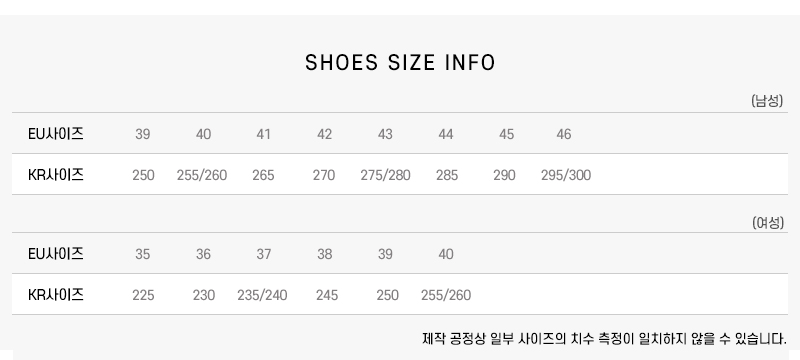This screenshot has height=360, width=800.
Task: Click men's KR size 275/280 value
Action: click(385, 175)
